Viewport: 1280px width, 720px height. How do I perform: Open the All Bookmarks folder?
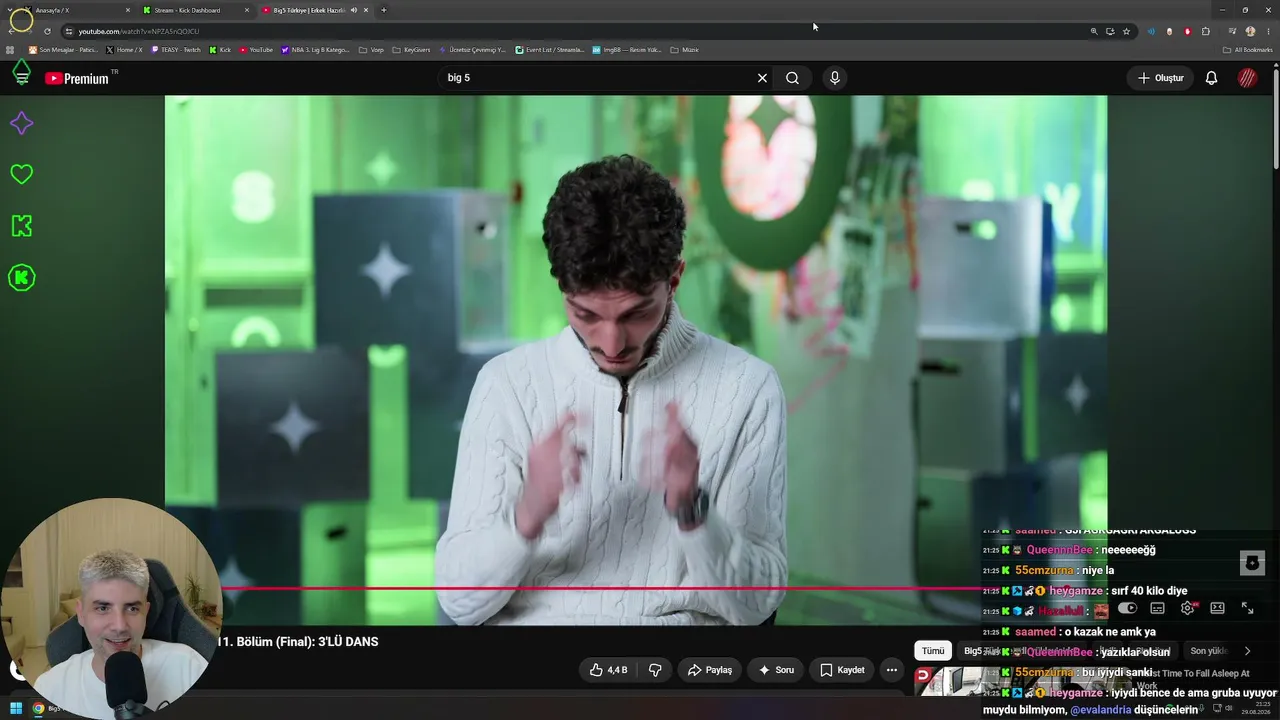1247,50
